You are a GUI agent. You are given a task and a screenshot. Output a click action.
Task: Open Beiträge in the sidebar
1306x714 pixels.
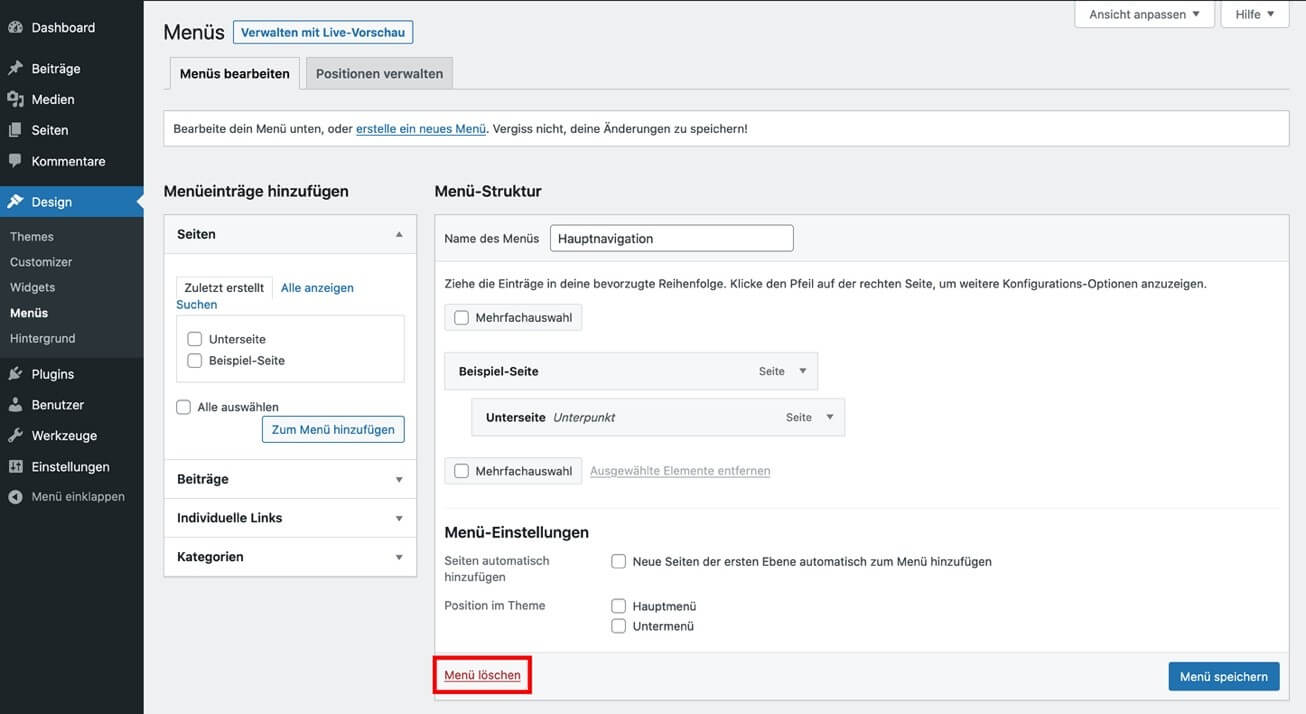click(56, 69)
